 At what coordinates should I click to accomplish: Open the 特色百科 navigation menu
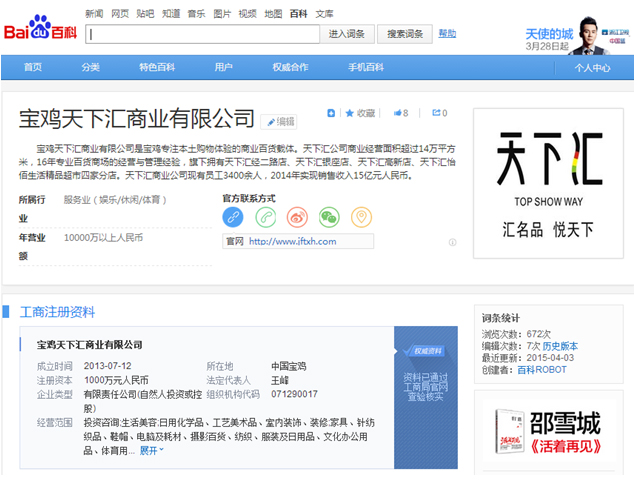point(156,67)
